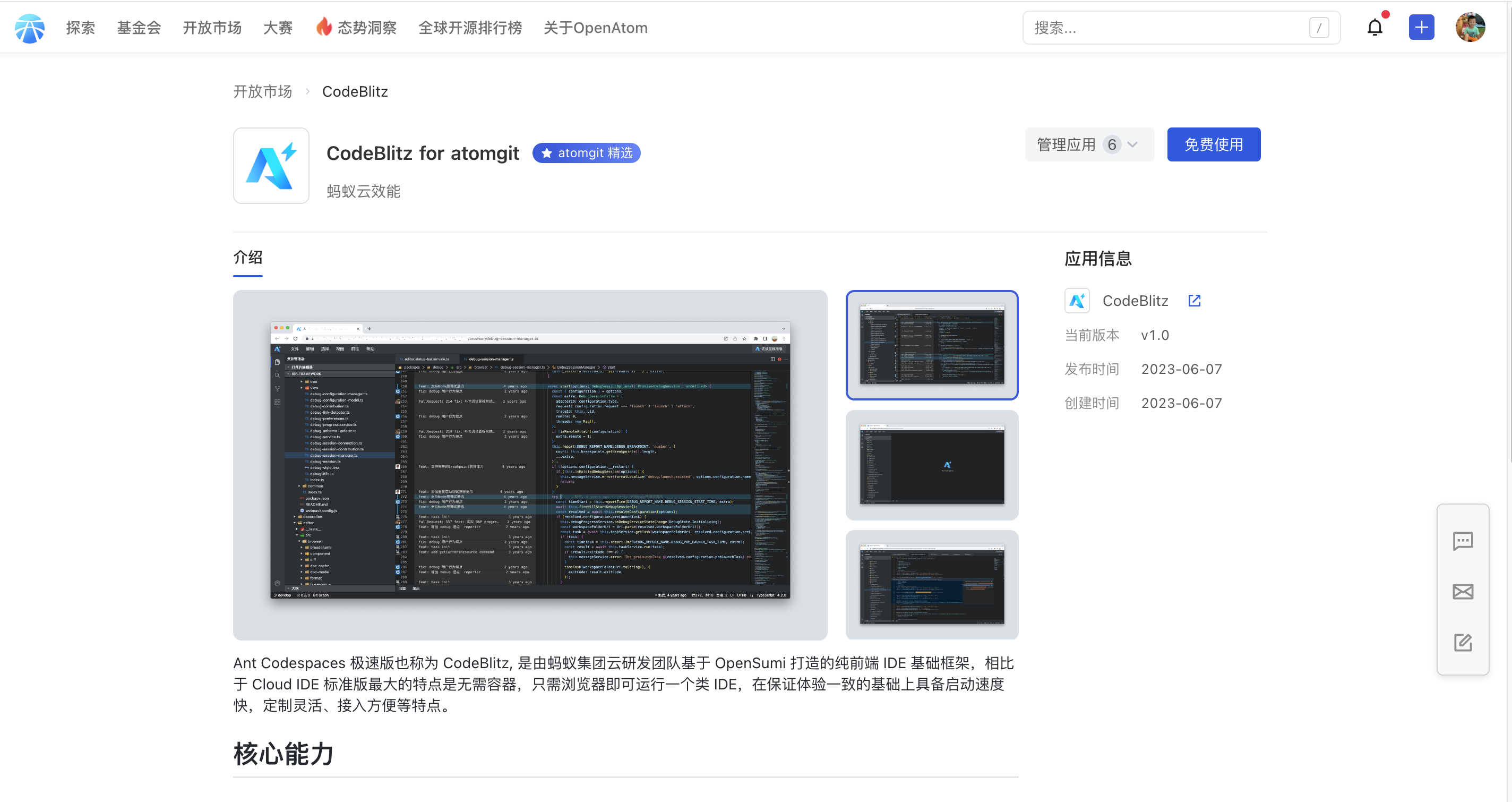Screen dimensions: 1512x802
Task: Click the 免费使用 button
Action: click(x=1213, y=144)
